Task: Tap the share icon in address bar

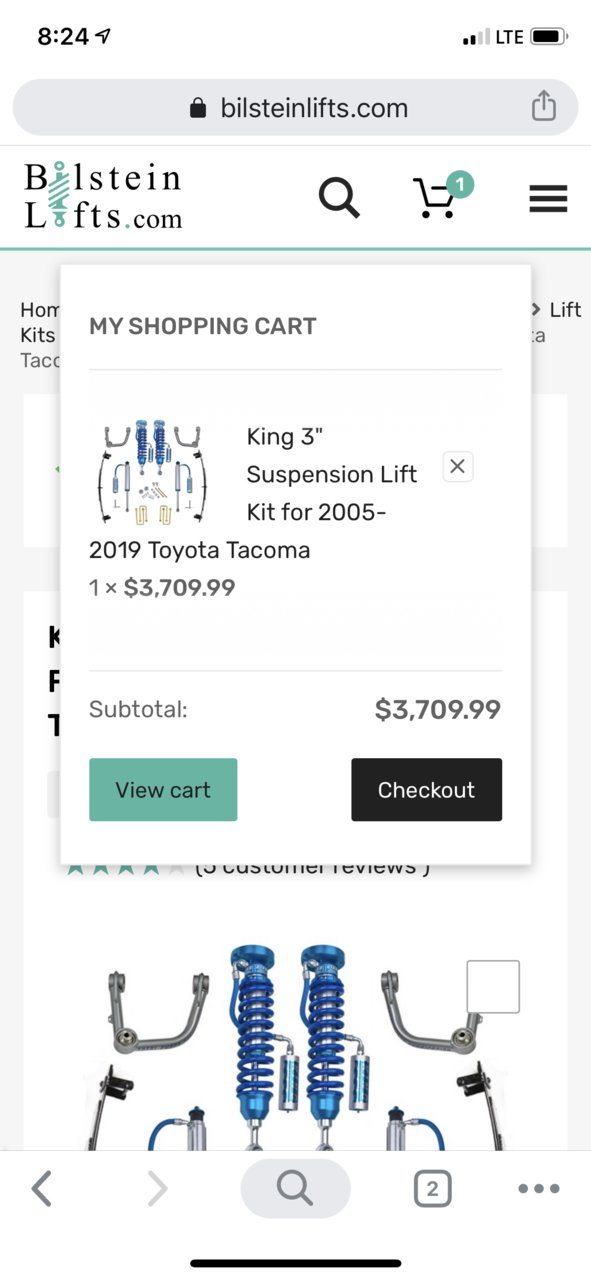Action: 543,106
